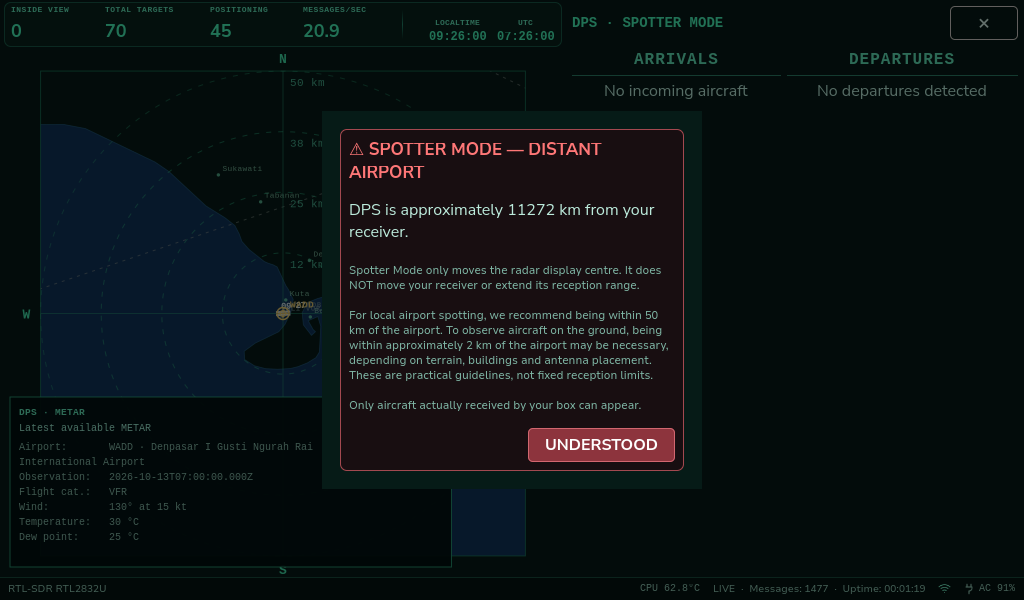Viewport: 1024px width, 600px height.
Task: Switch to the ARRIVALS column header
Action: click(x=676, y=59)
